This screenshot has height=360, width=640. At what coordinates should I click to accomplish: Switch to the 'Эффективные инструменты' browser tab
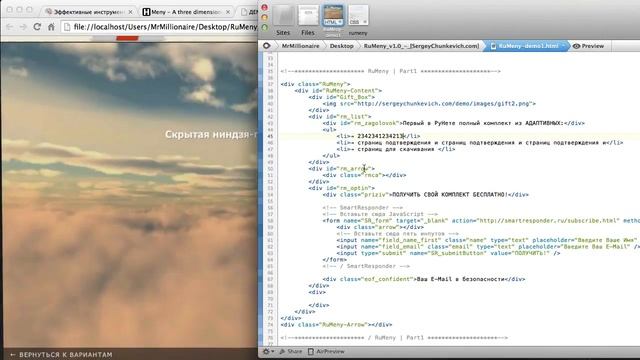coord(89,12)
